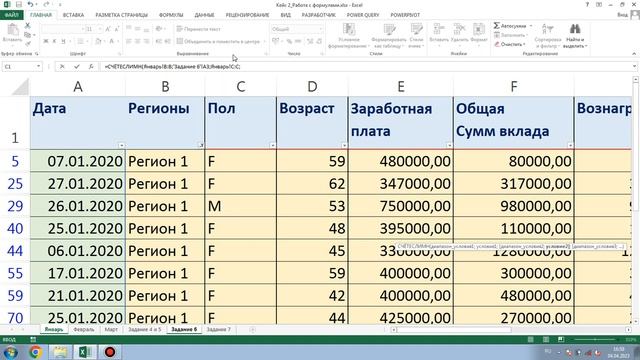The height and width of the screenshot is (360, 640).
Task: Open filter dropdown on Регионы header
Action: pyautogui.click(x=201, y=145)
